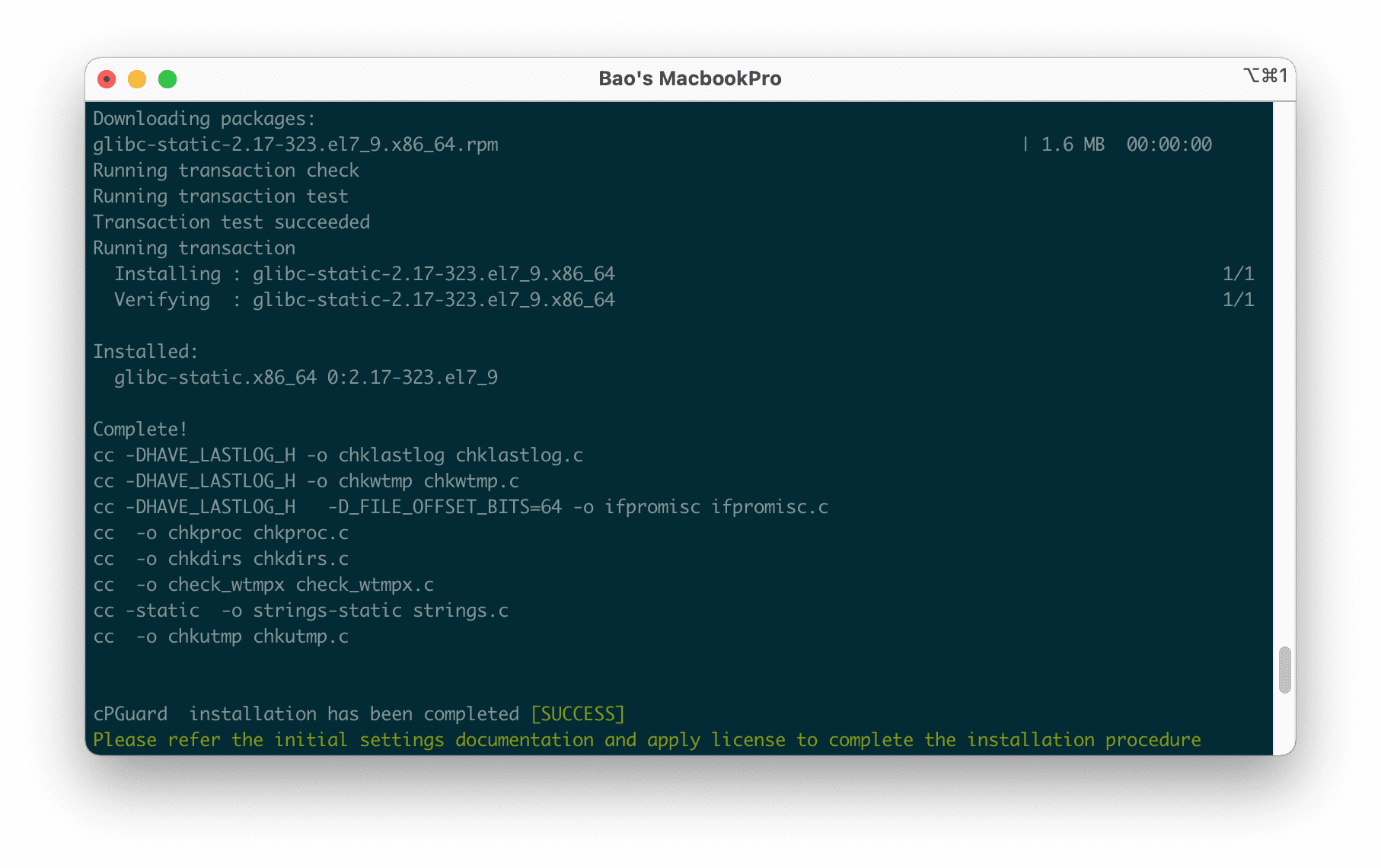Click the Bao's MacbookPro title bar
This screenshot has width=1381, height=868.
coord(689,78)
